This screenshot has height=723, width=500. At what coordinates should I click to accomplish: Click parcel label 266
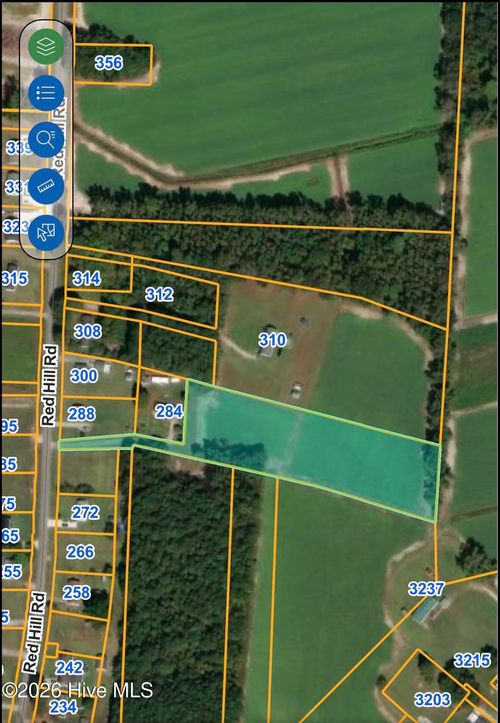(80, 551)
